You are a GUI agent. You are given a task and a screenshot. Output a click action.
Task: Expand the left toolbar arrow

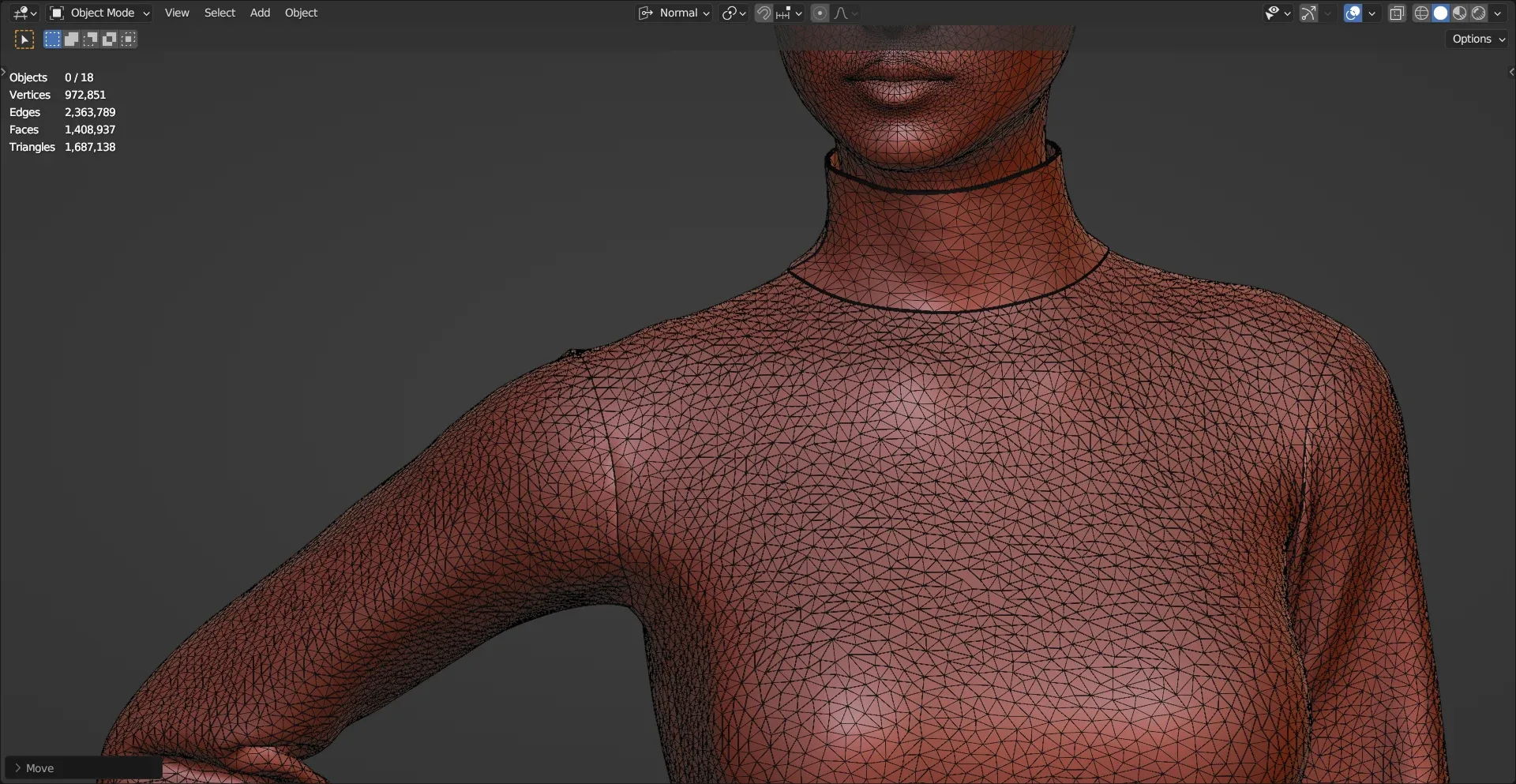[3, 72]
